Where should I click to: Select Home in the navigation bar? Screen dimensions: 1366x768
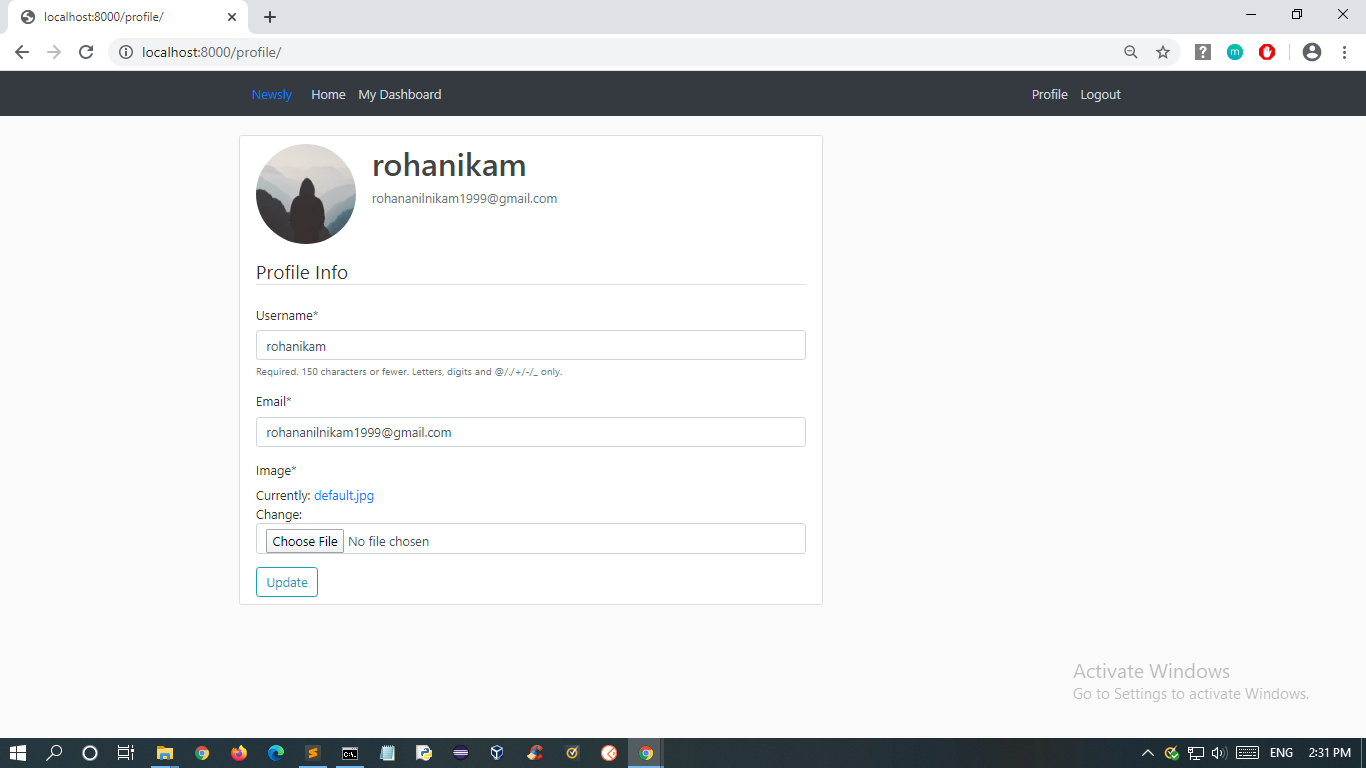click(328, 94)
